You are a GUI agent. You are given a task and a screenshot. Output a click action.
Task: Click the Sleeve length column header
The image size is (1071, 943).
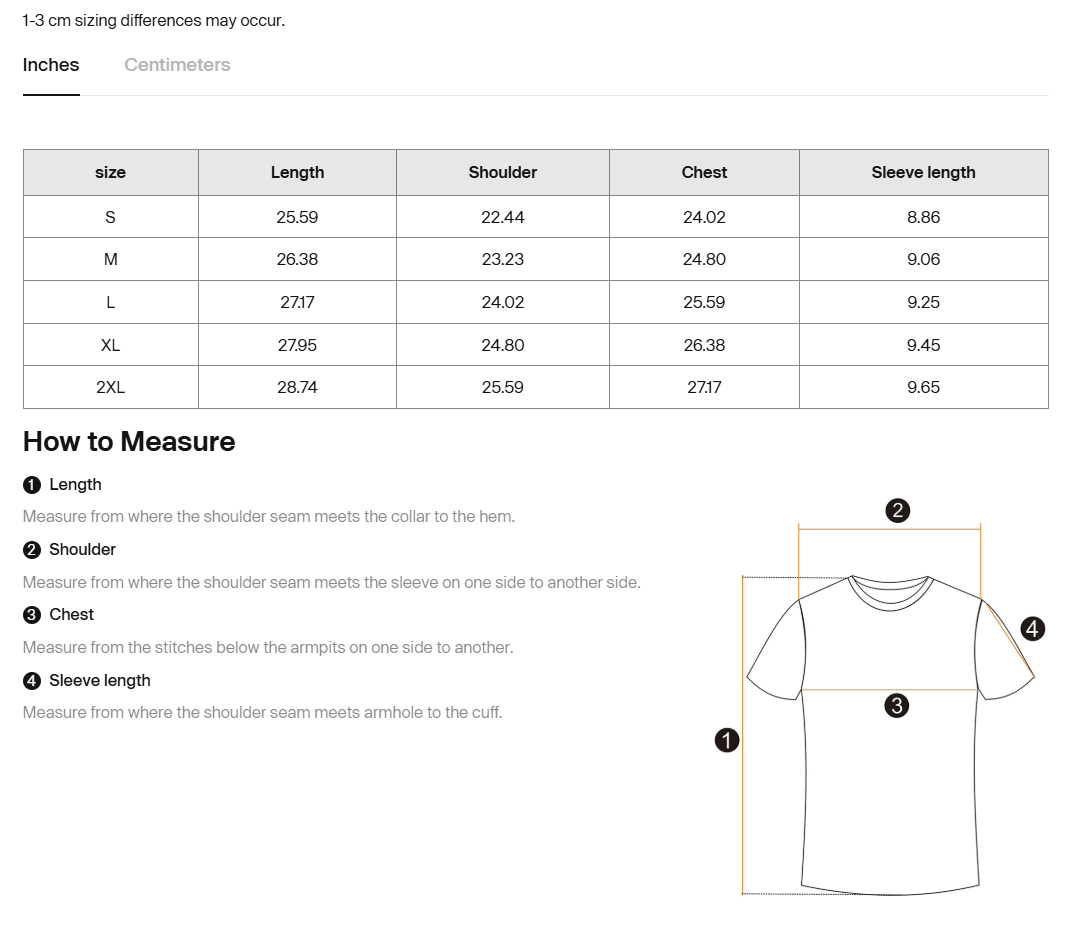(923, 173)
